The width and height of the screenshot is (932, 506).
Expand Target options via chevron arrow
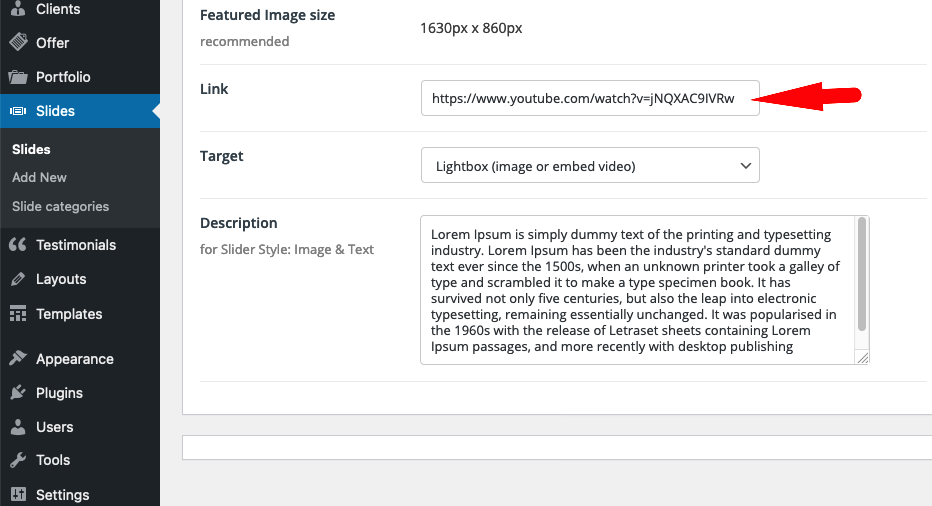745,166
